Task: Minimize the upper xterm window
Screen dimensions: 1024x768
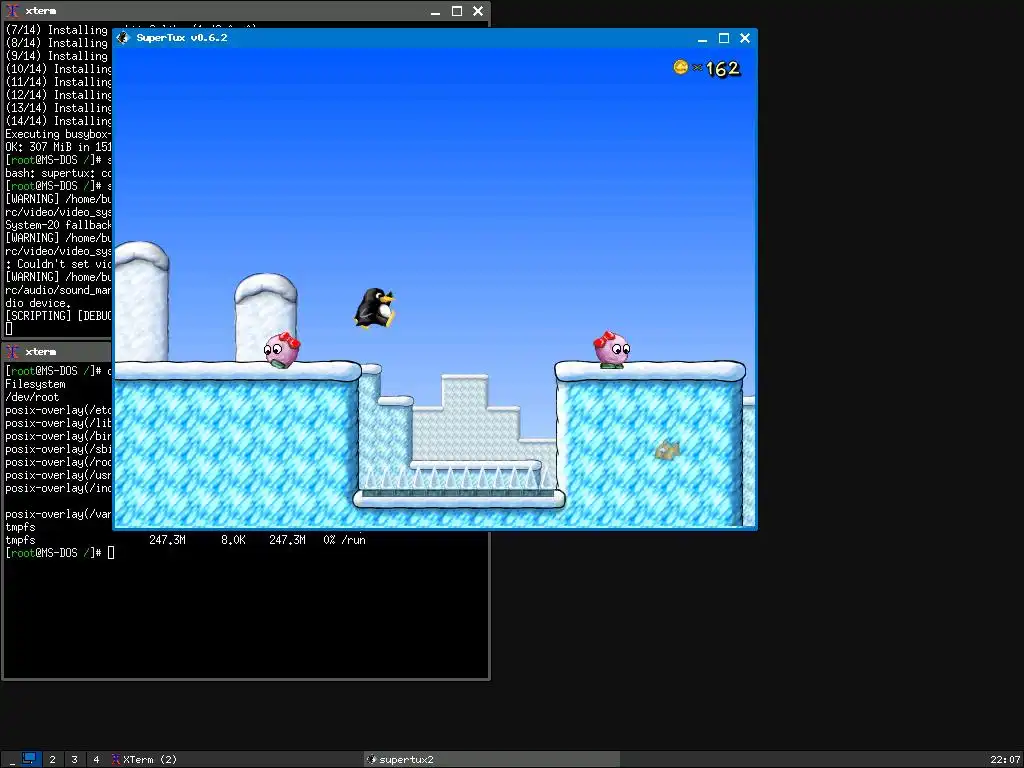Action: pos(436,12)
